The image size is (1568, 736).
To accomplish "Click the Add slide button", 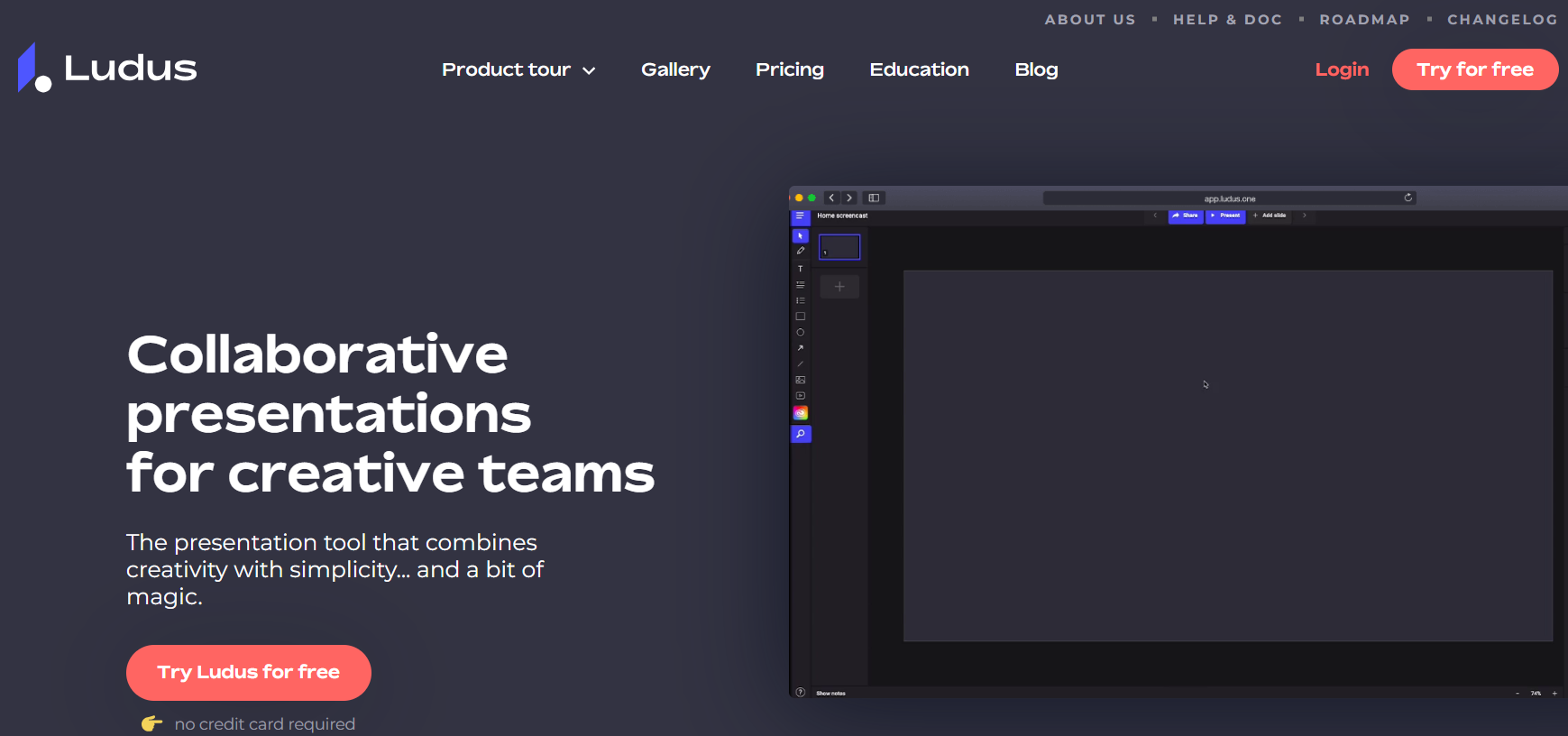I will pyautogui.click(x=1270, y=216).
